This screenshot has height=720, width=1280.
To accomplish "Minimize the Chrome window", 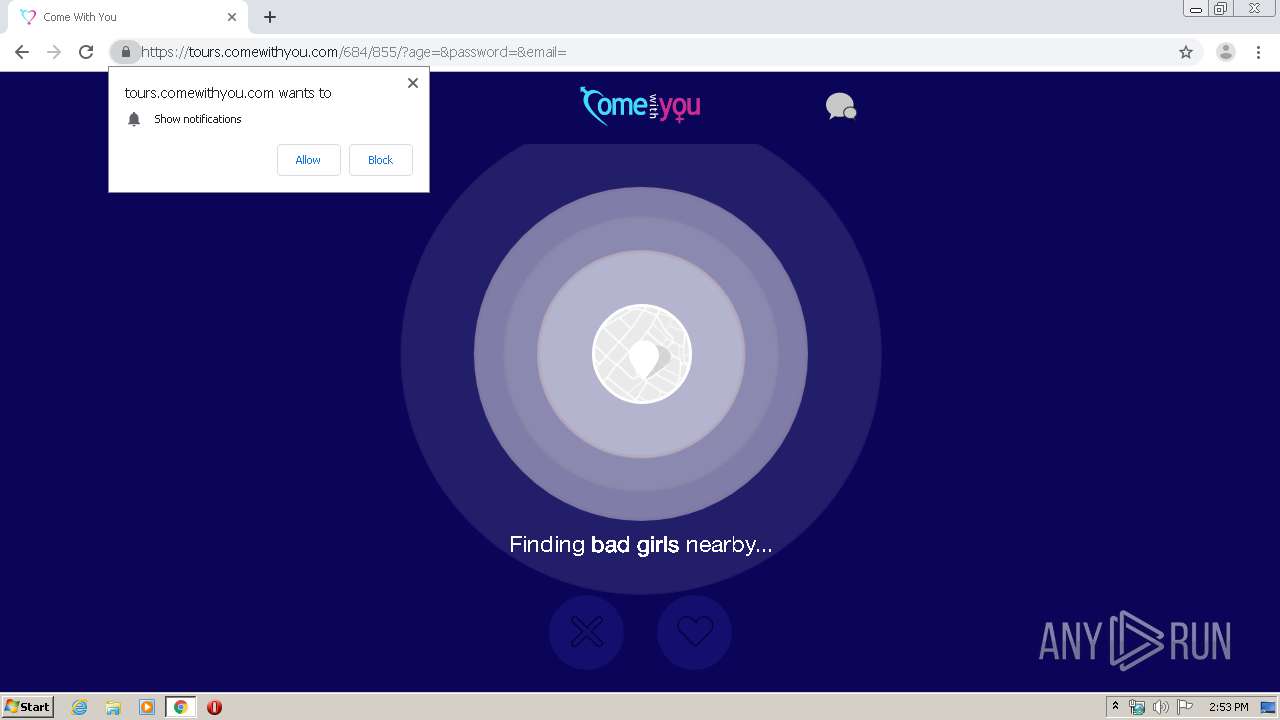I will pos(1196,9).
